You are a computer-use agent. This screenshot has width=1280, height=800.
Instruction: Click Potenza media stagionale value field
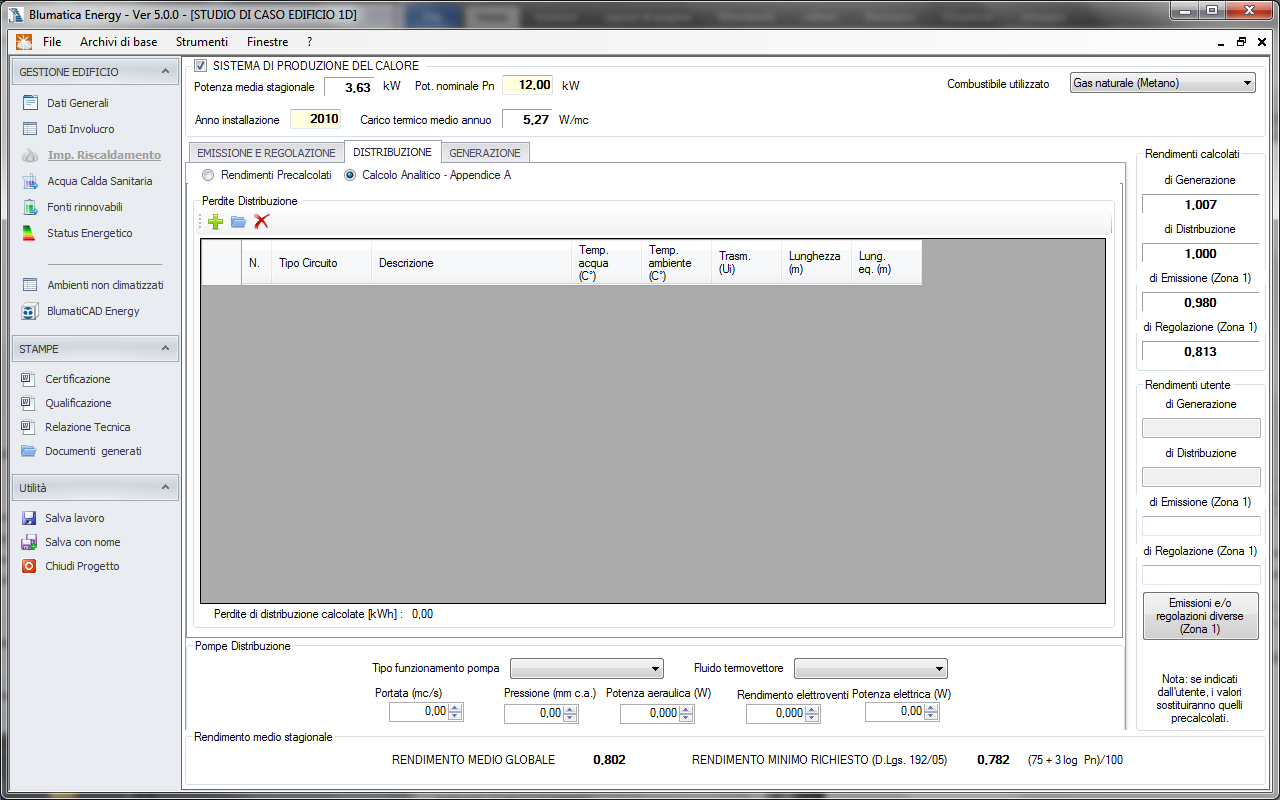[349, 87]
